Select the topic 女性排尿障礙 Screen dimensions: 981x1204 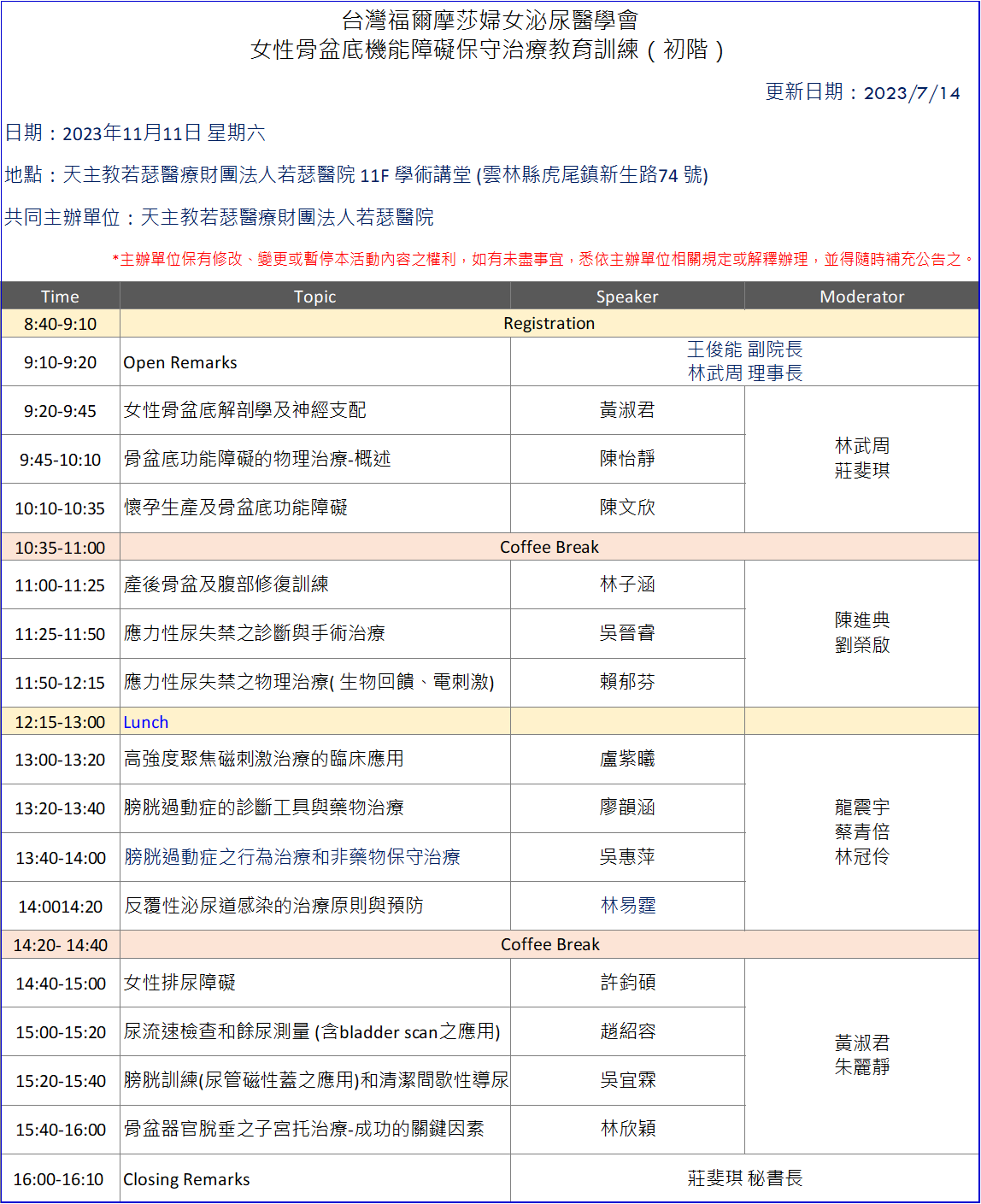click(x=179, y=983)
